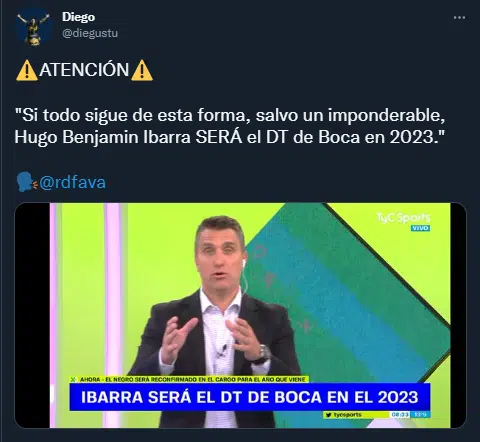480x442 pixels.
Task: Click Diego's profile avatar picture
Action: [33, 26]
